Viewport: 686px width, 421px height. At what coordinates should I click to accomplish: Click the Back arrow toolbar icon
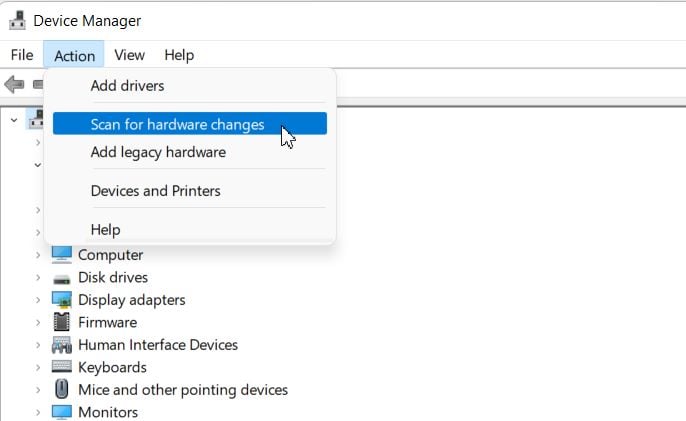(14, 84)
